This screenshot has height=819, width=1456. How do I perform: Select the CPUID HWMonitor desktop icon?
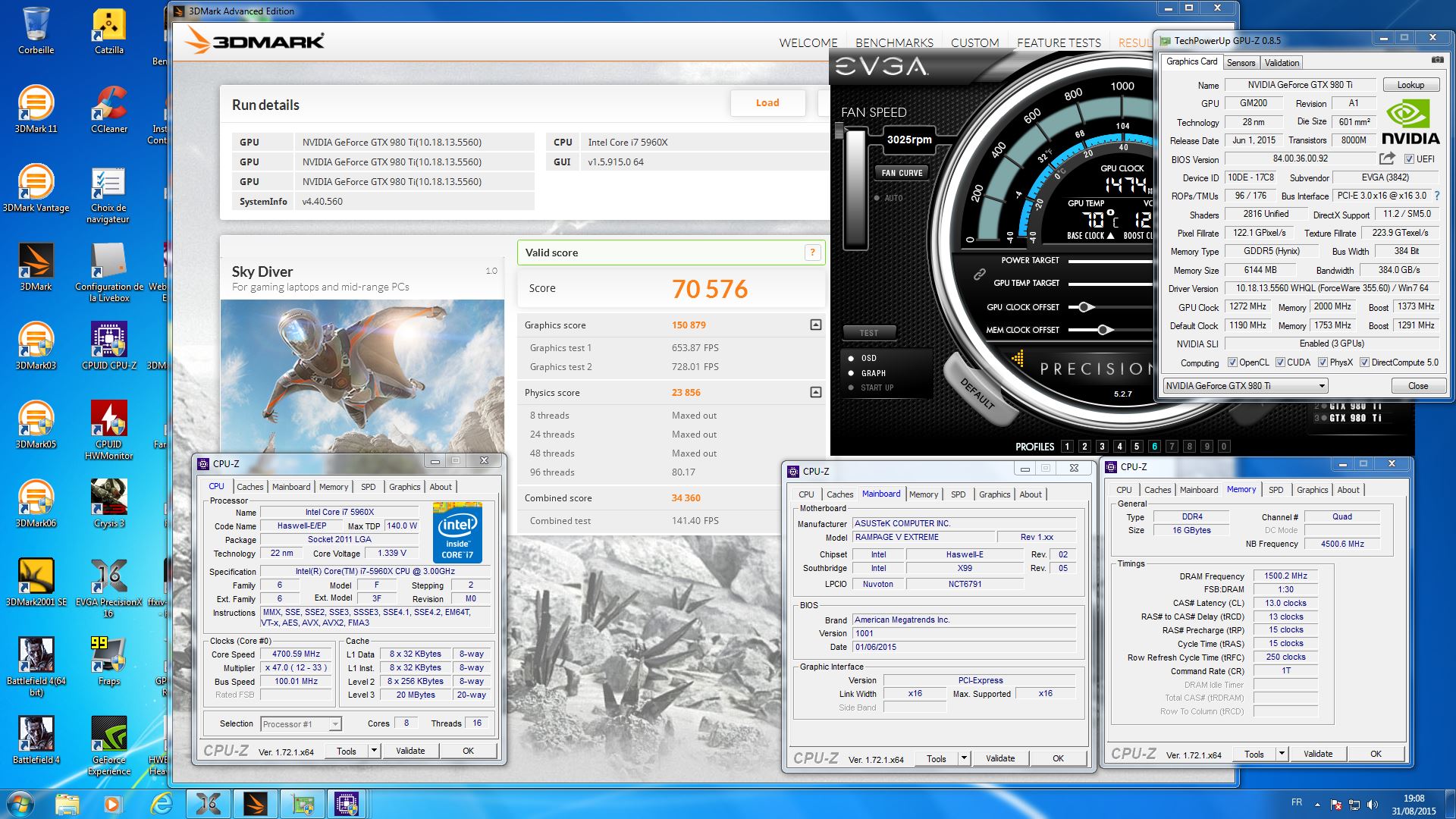click(x=108, y=429)
